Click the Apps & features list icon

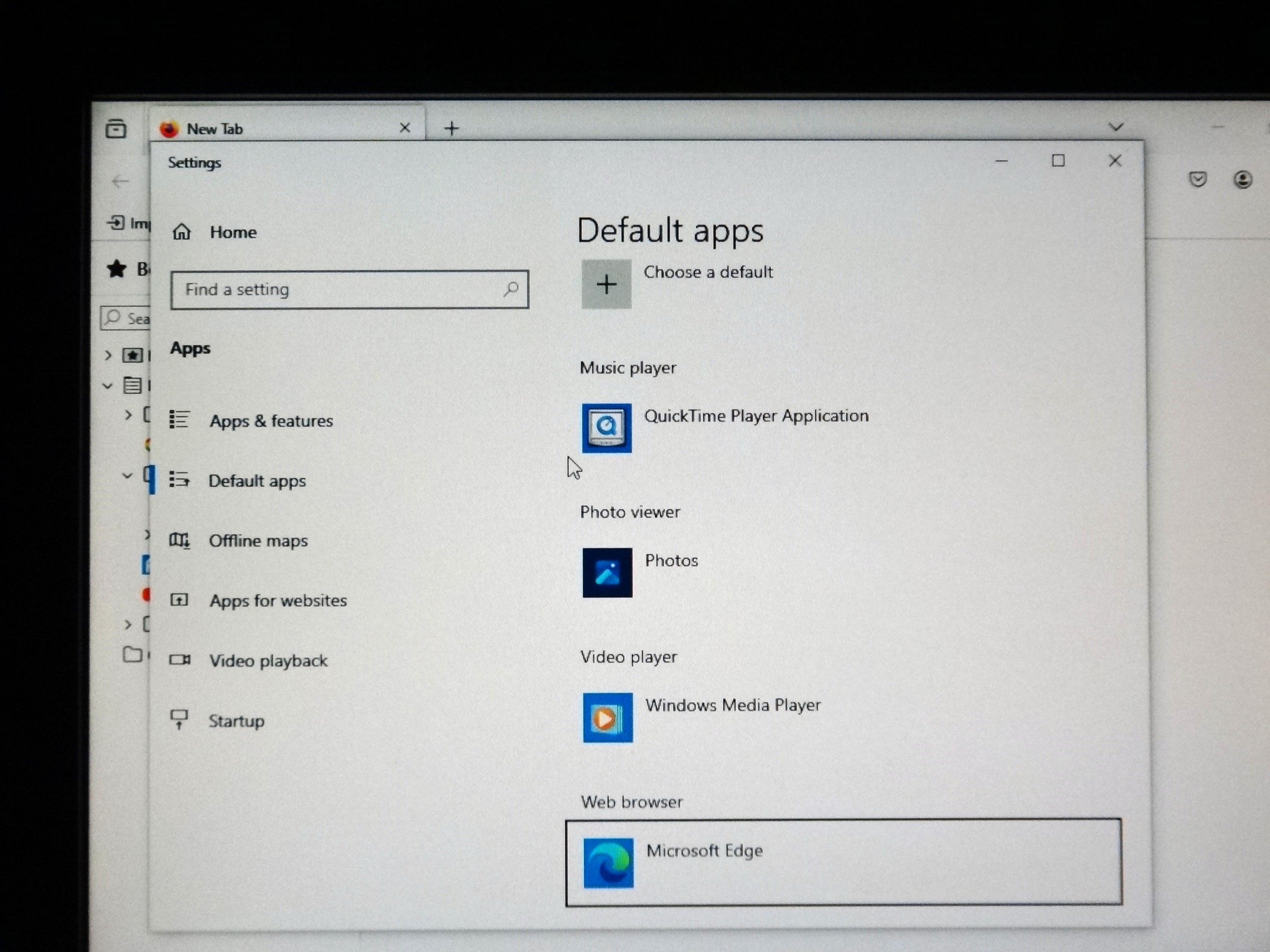click(179, 420)
